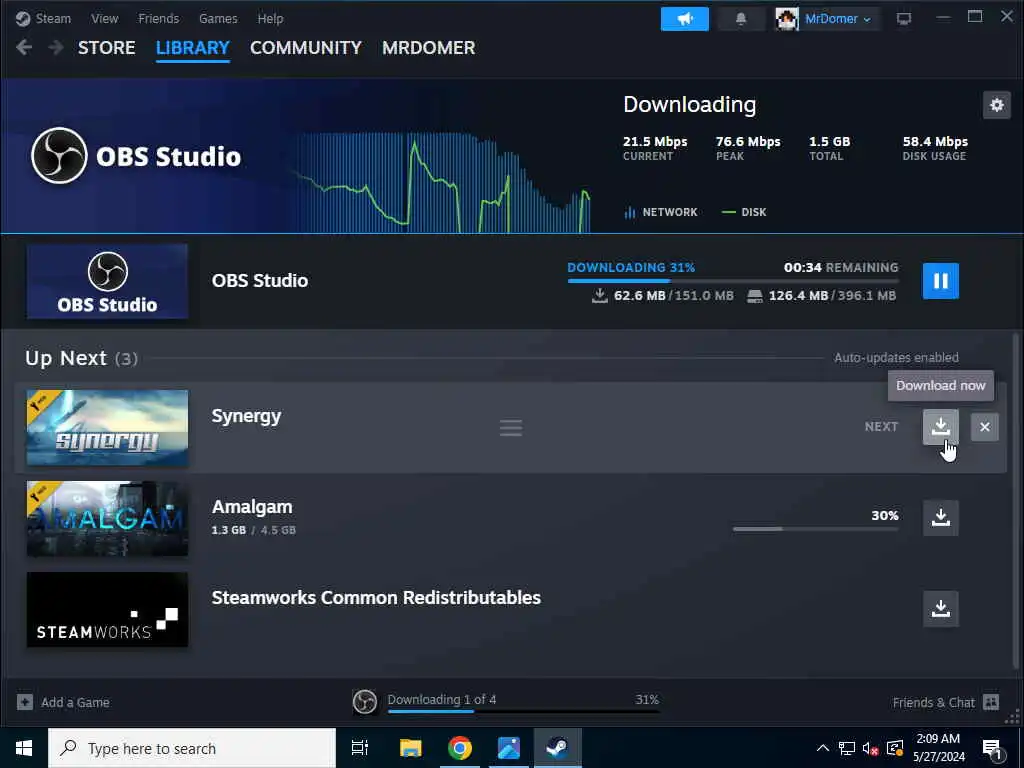Grab the Synergy reorder handle icon

click(x=511, y=428)
